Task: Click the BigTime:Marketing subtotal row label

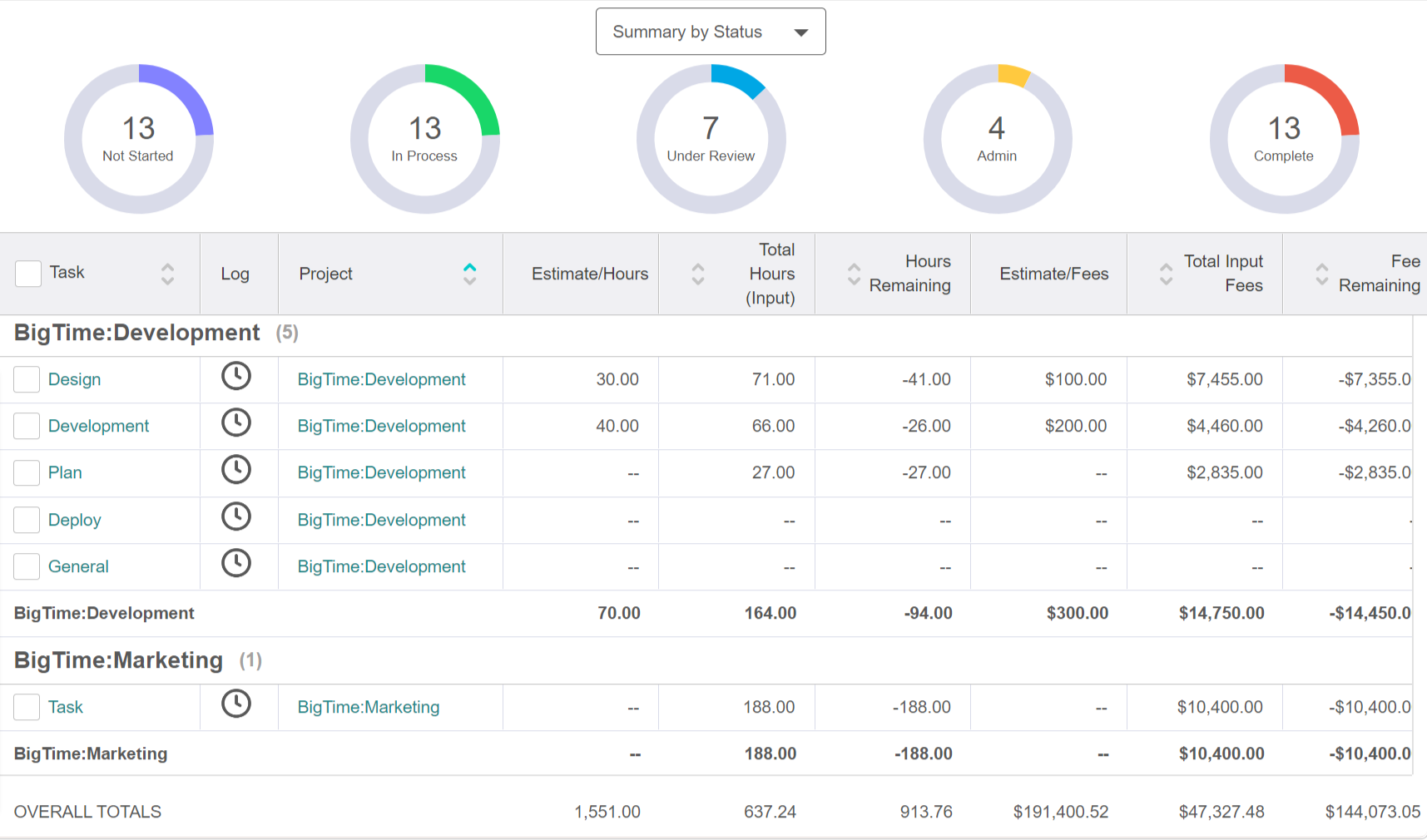Action: click(91, 754)
